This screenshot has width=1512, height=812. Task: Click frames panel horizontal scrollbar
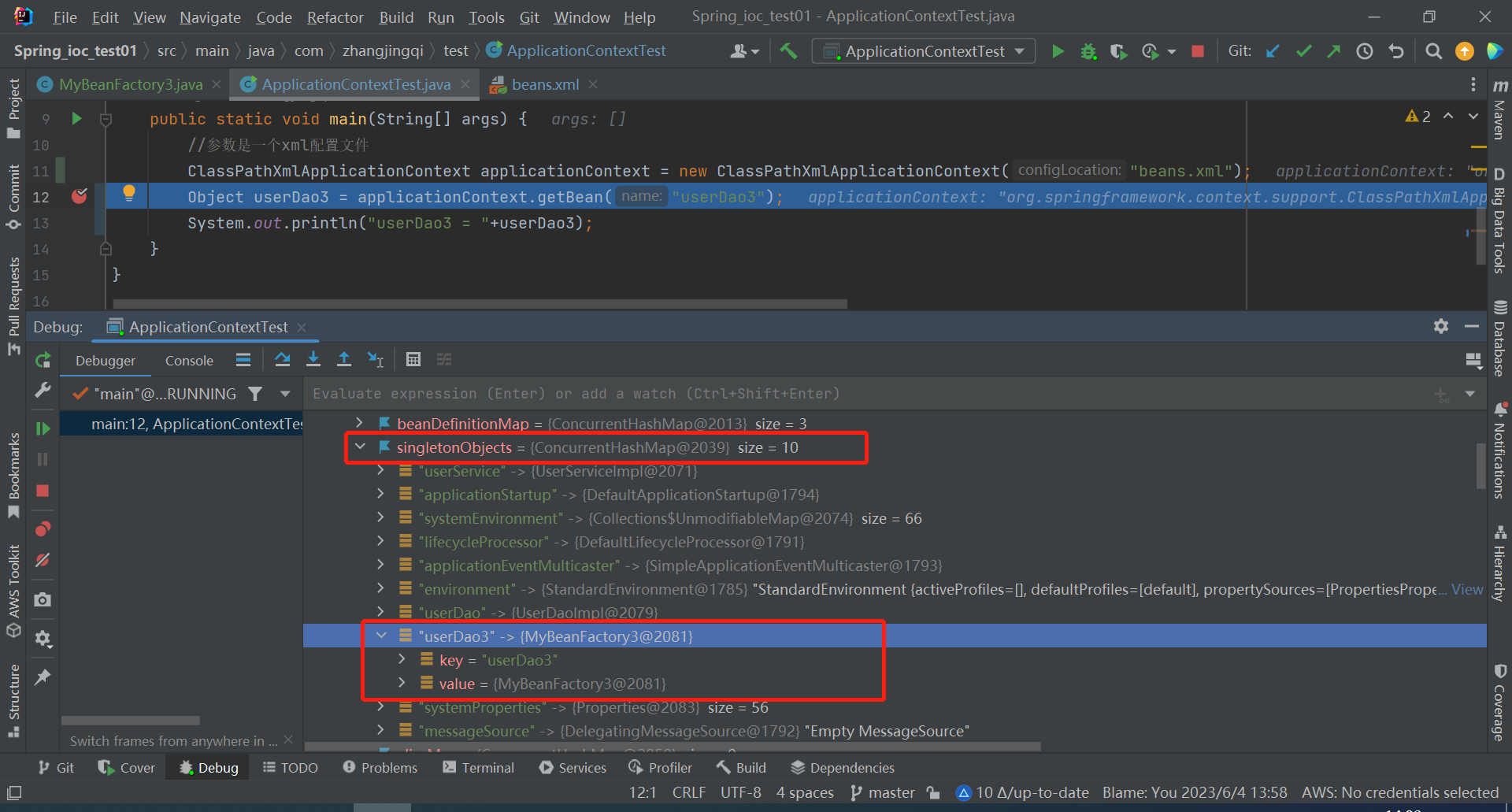131,721
